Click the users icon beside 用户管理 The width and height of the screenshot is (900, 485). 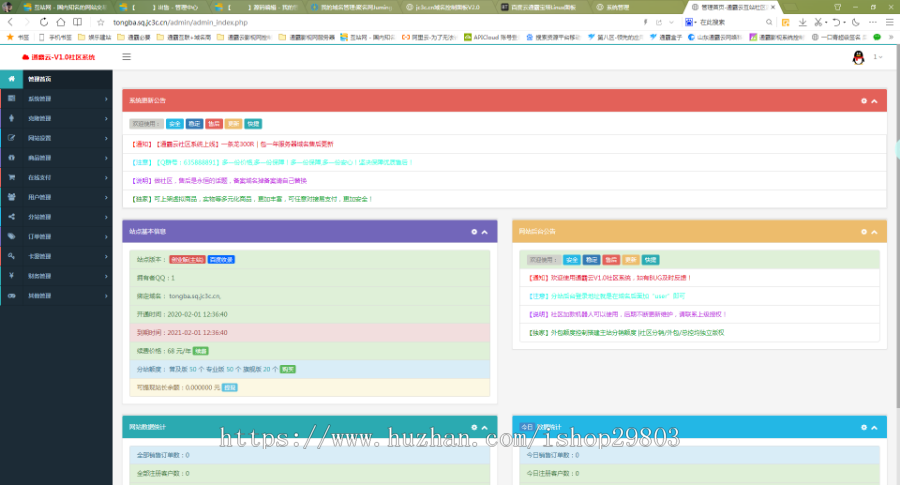click(11, 197)
